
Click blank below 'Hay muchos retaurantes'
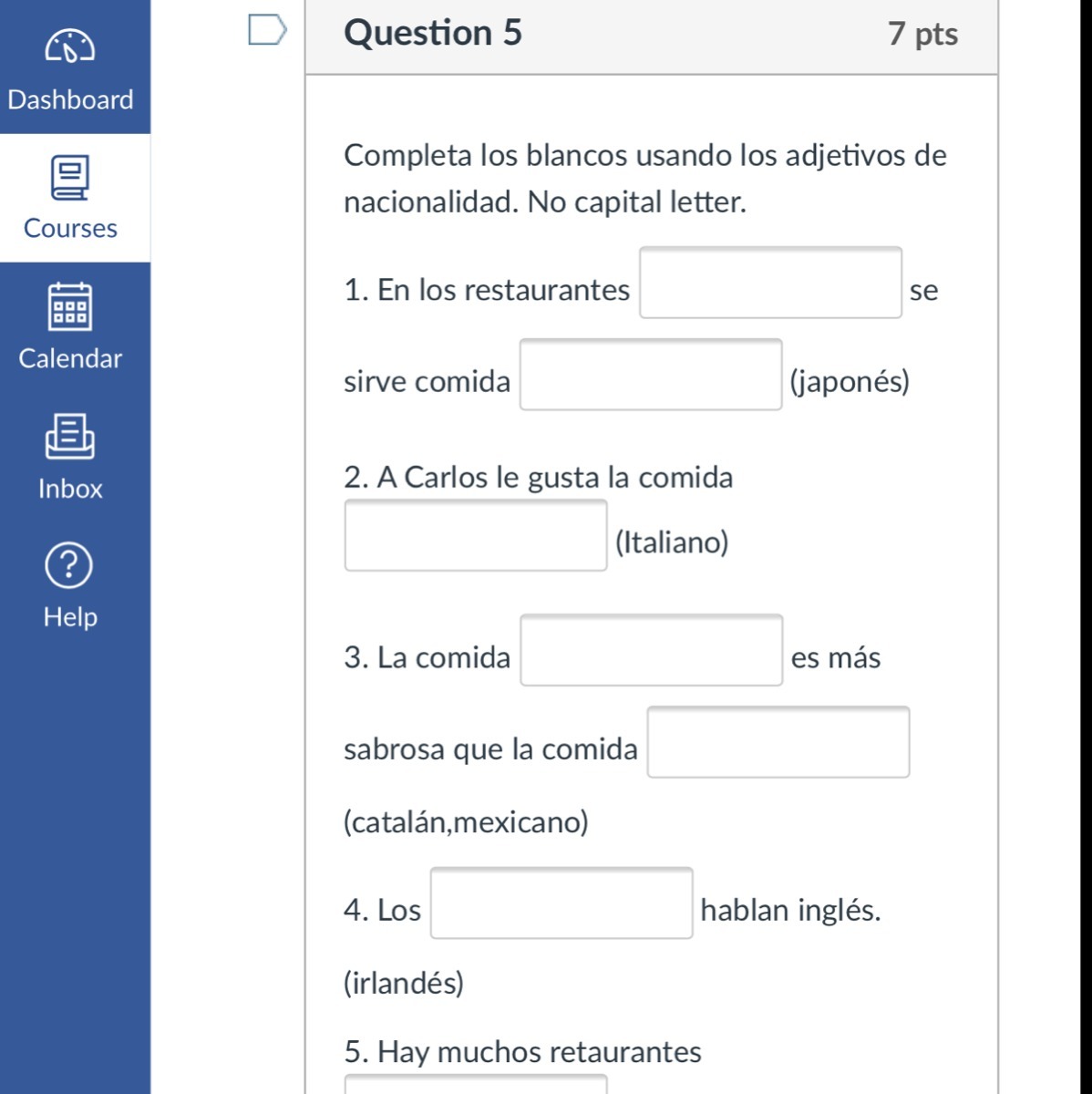coord(476,1085)
